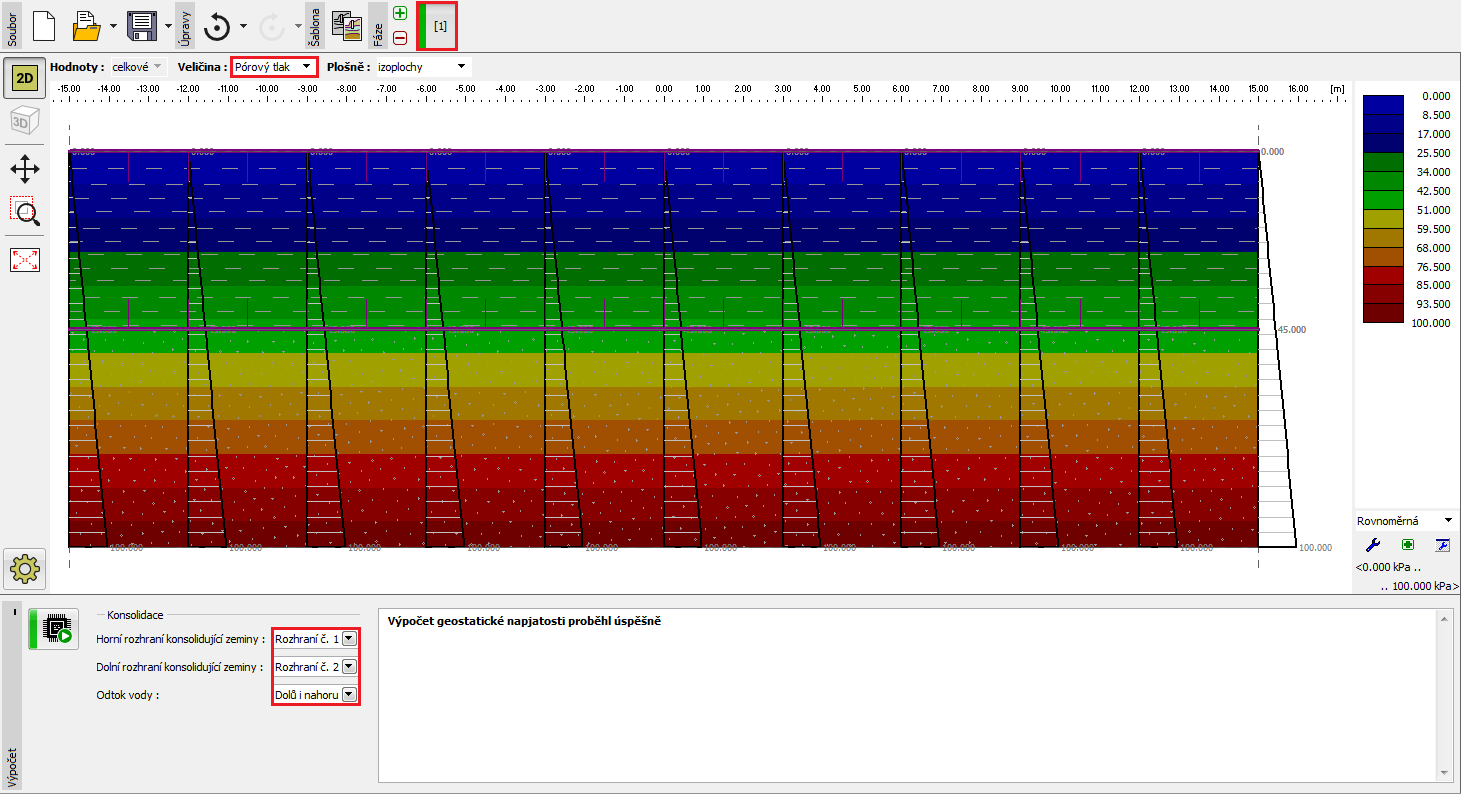Open the Odtok vody 'Dolů i nahoru' dropdown

coord(315,694)
